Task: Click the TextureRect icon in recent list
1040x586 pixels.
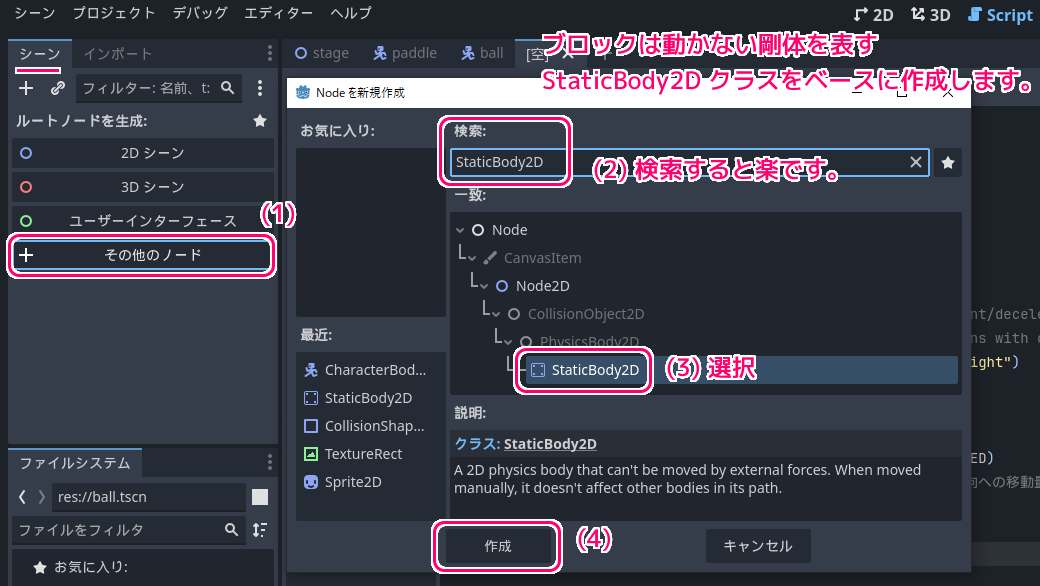Action: coord(310,454)
